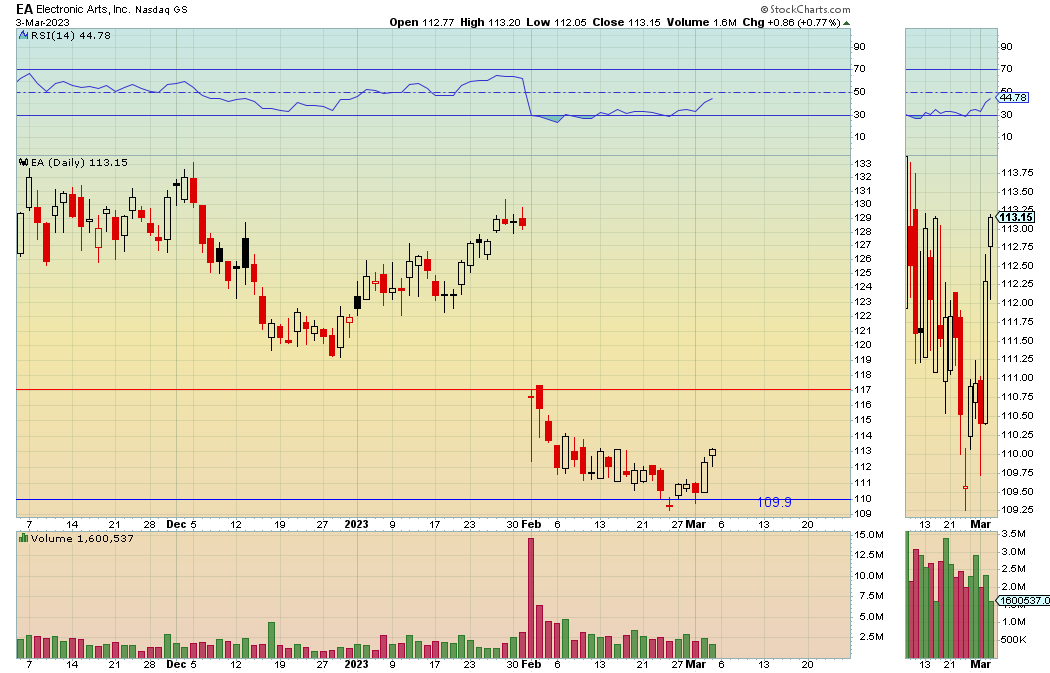Click the 'Chg +0.86 (+0.77%)' header value
This screenshot has width=1050, height=673.
pos(792,22)
